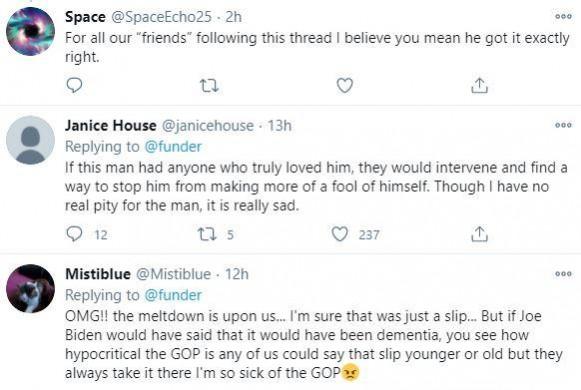Open more options on Janice House's tweet

click(563, 125)
